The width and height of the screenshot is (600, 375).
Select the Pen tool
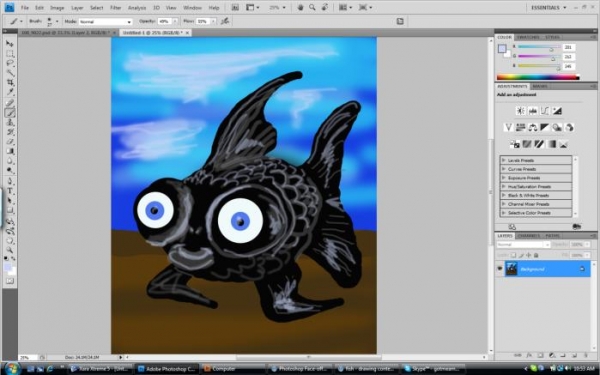click(10, 181)
